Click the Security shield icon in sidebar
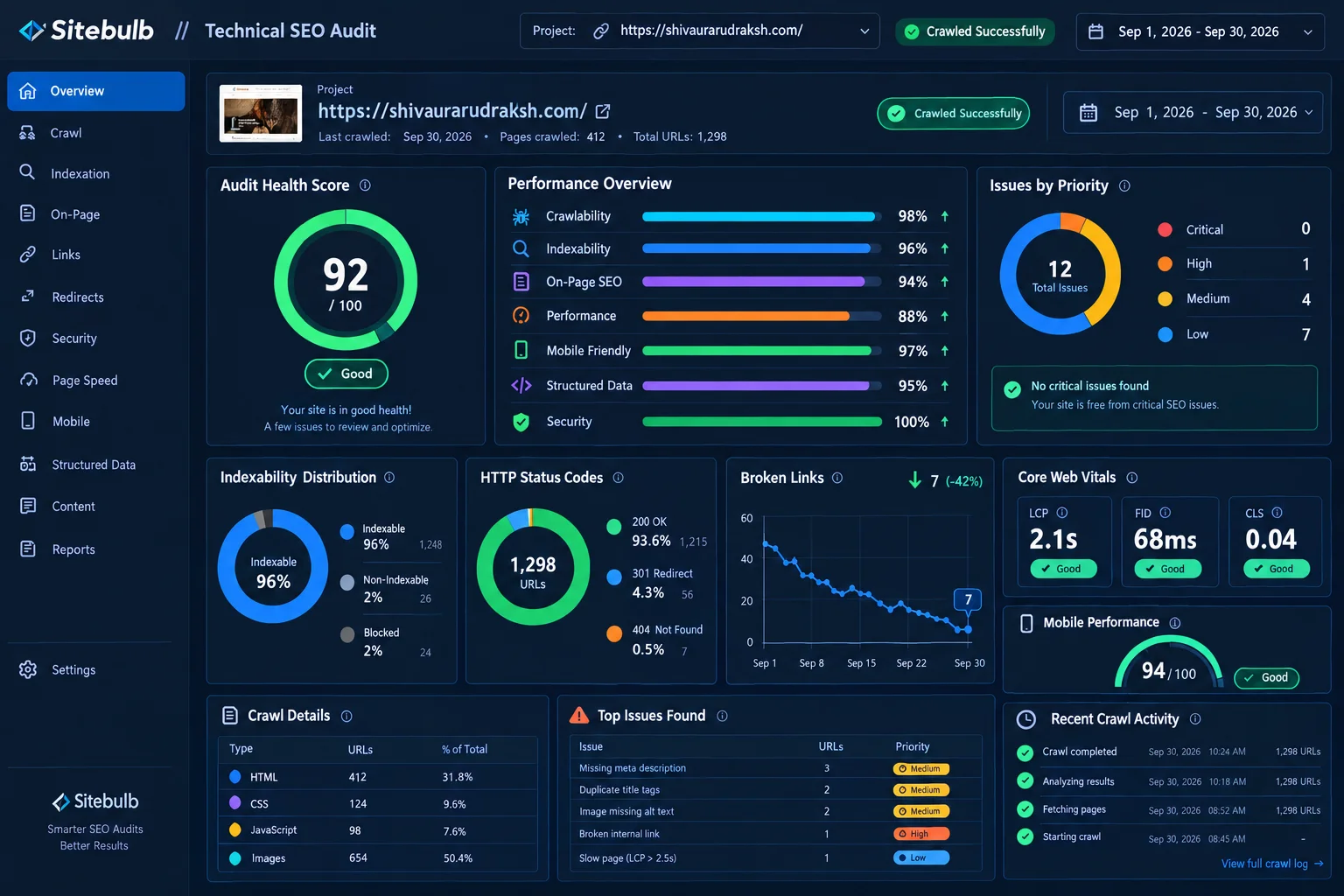1344x896 pixels. (28, 338)
